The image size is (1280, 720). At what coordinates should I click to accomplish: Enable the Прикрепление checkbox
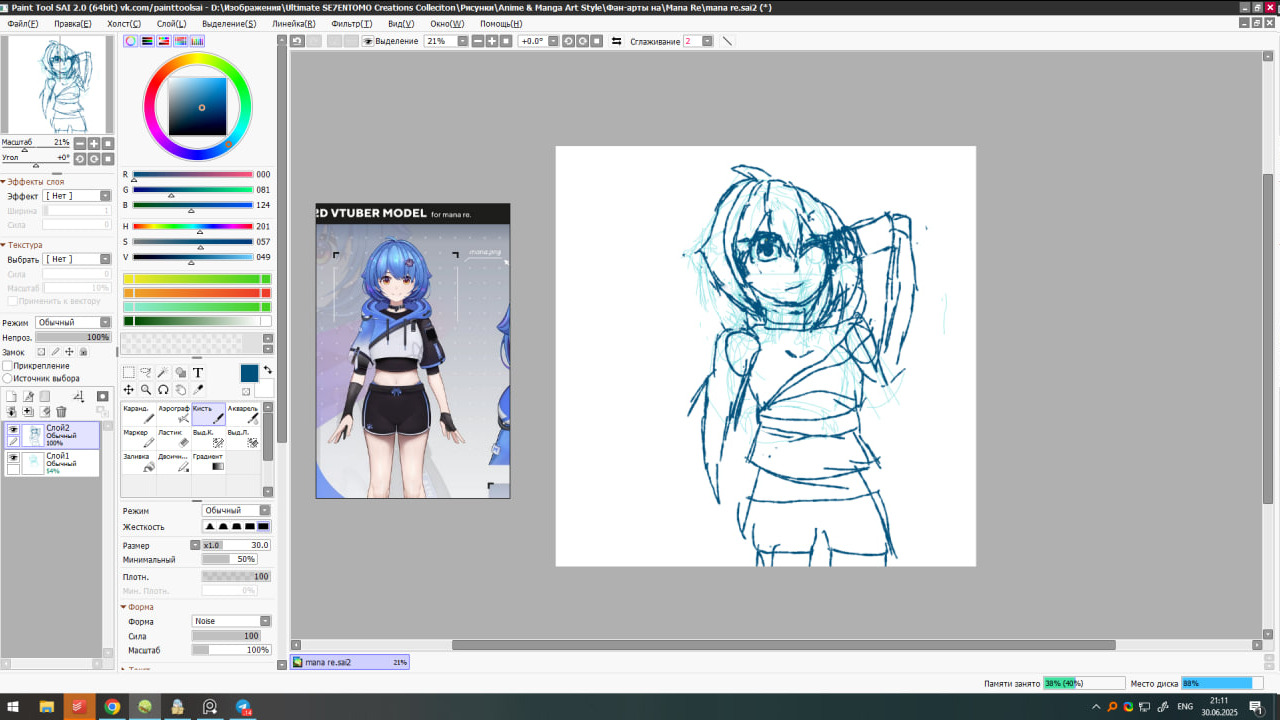pyautogui.click(x=8, y=366)
